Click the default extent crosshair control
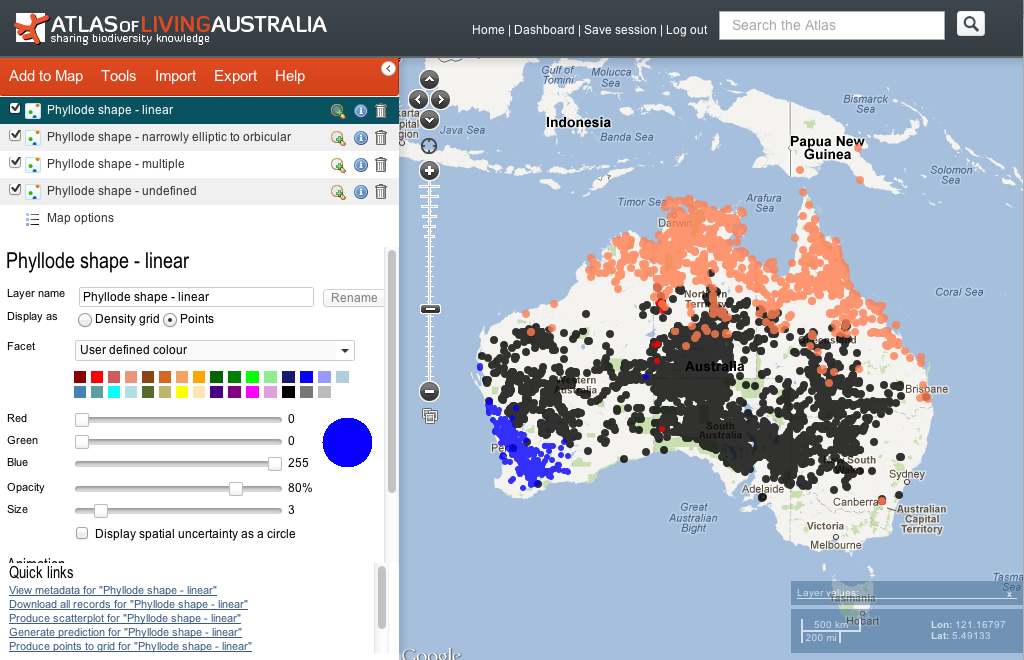The image size is (1024, 660). pyautogui.click(x=428, y=145)
